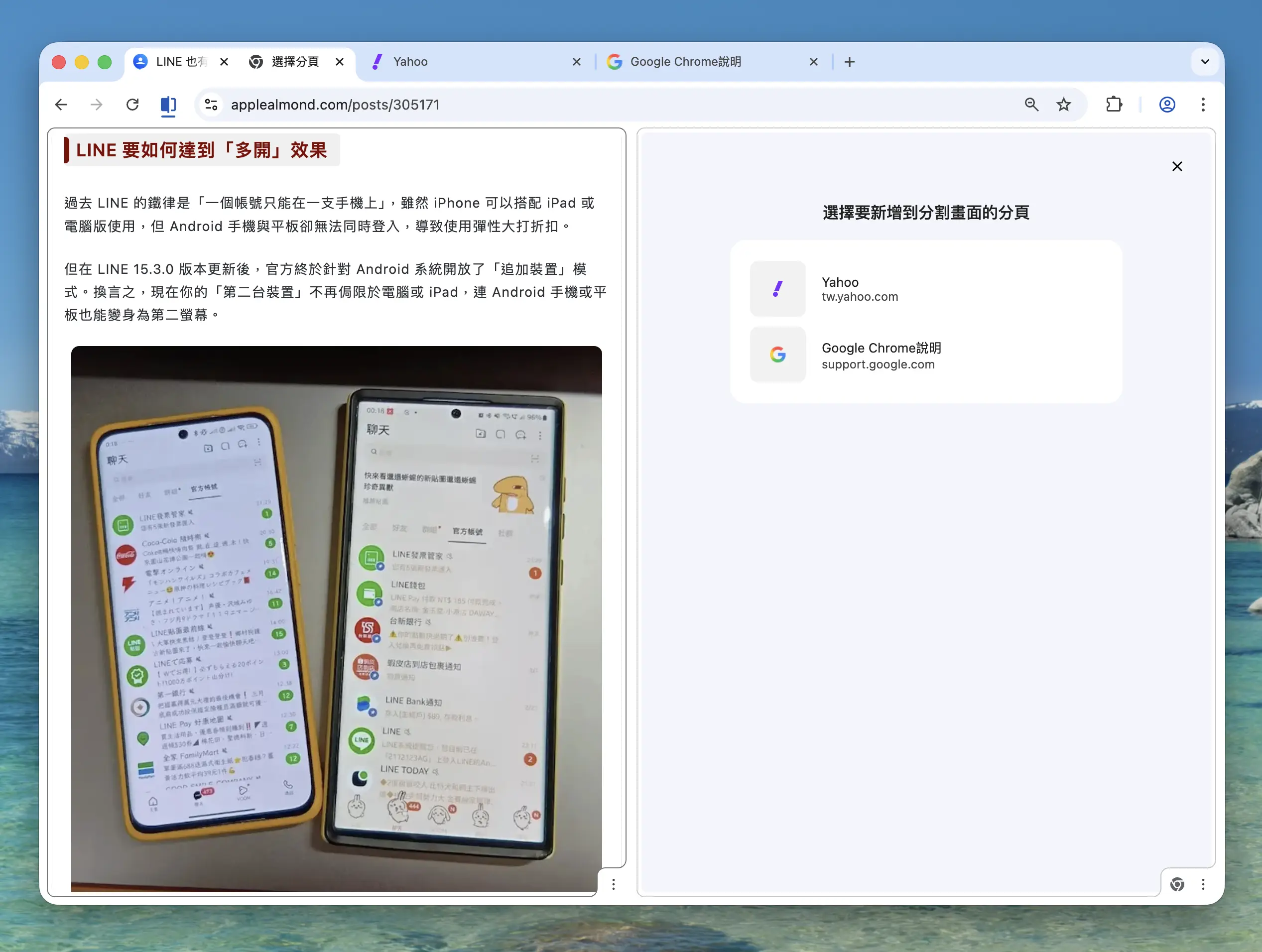Open left pane three-dot options menu
Image resolution: width=1262 pixels, height=952 pixels.
613,884
